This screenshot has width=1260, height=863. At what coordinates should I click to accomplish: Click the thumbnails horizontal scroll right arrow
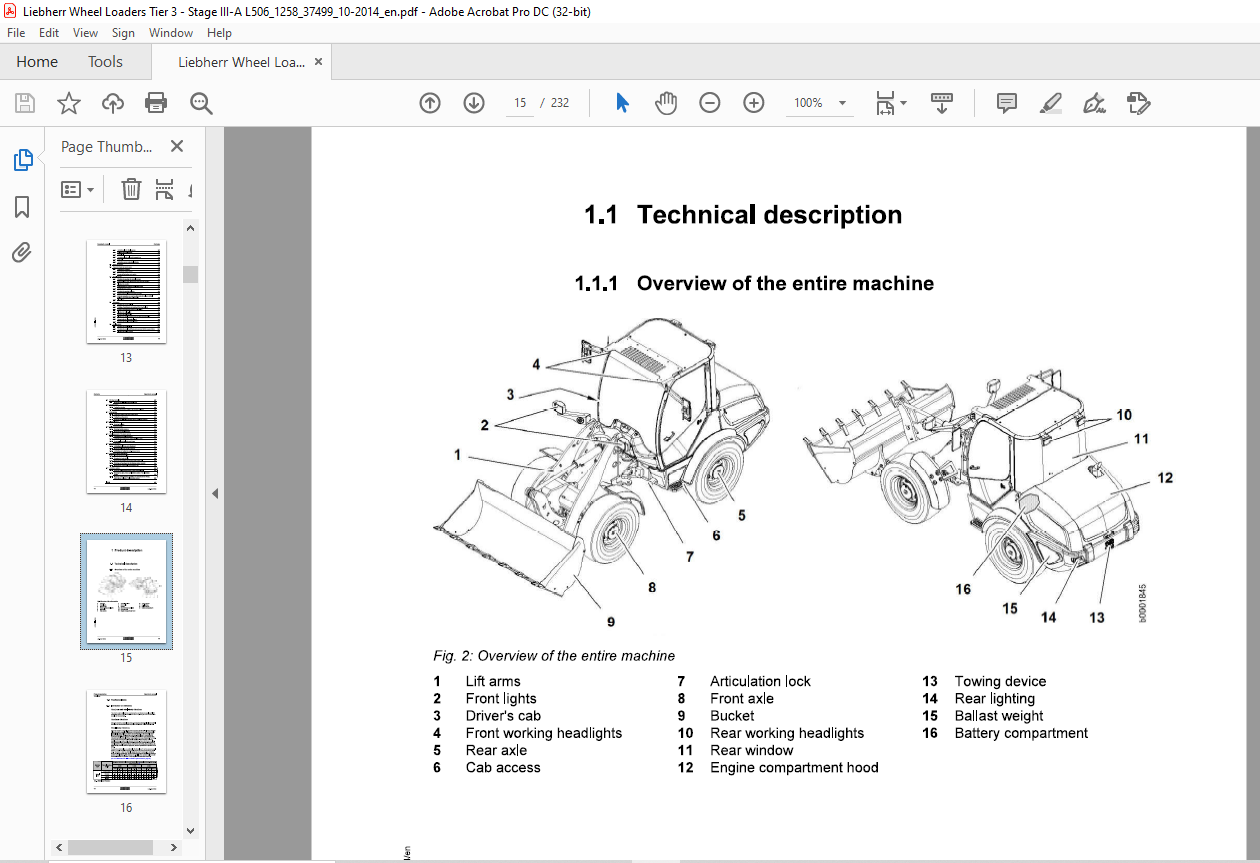point(176,847)
